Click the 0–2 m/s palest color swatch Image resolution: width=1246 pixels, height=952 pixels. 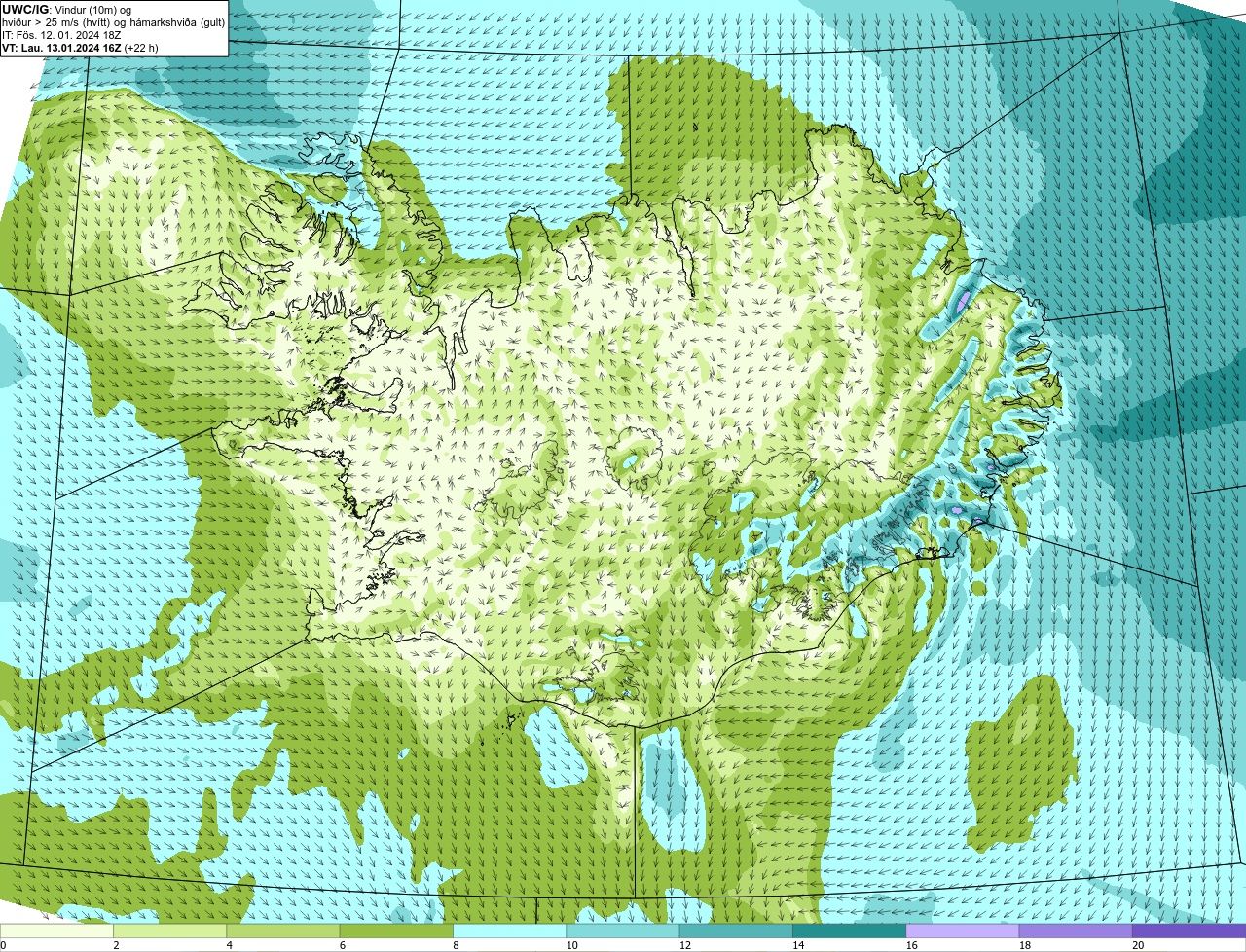pos(56,931)
